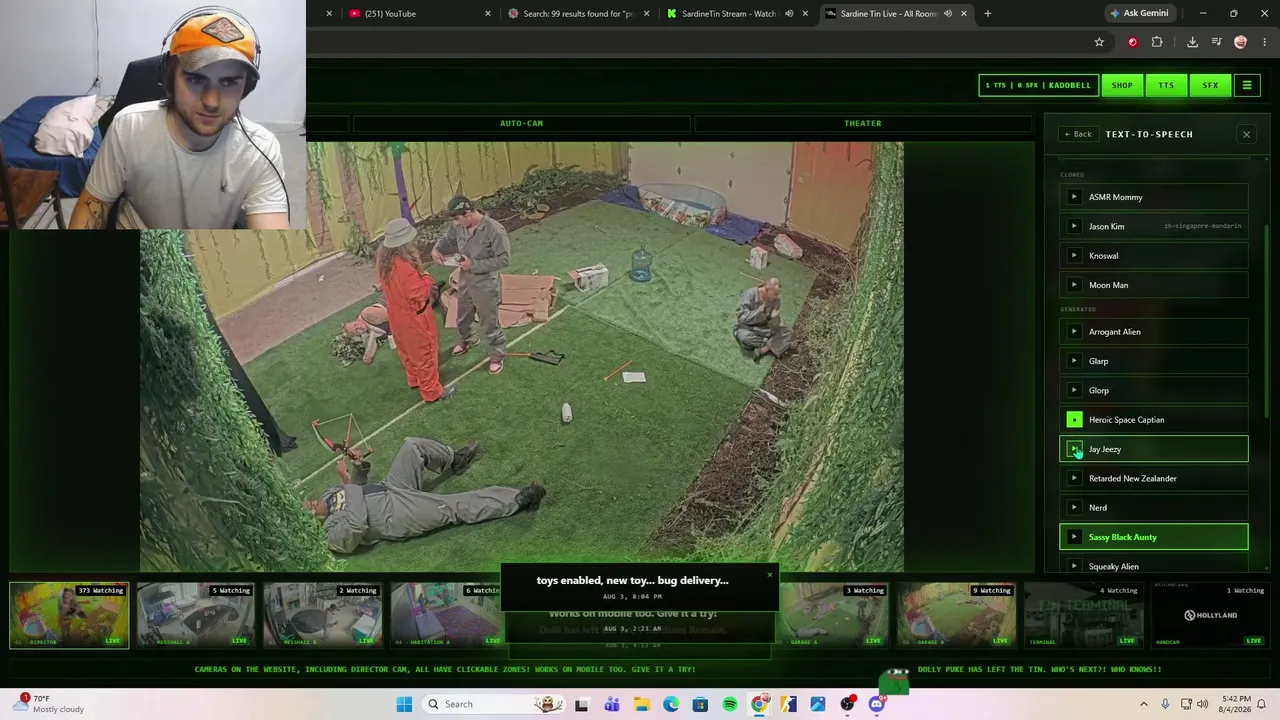The width and height of the screenshot is (1280, 720).
Task: Go back from Text-to-Speech panel
Action: point(1078,134)
